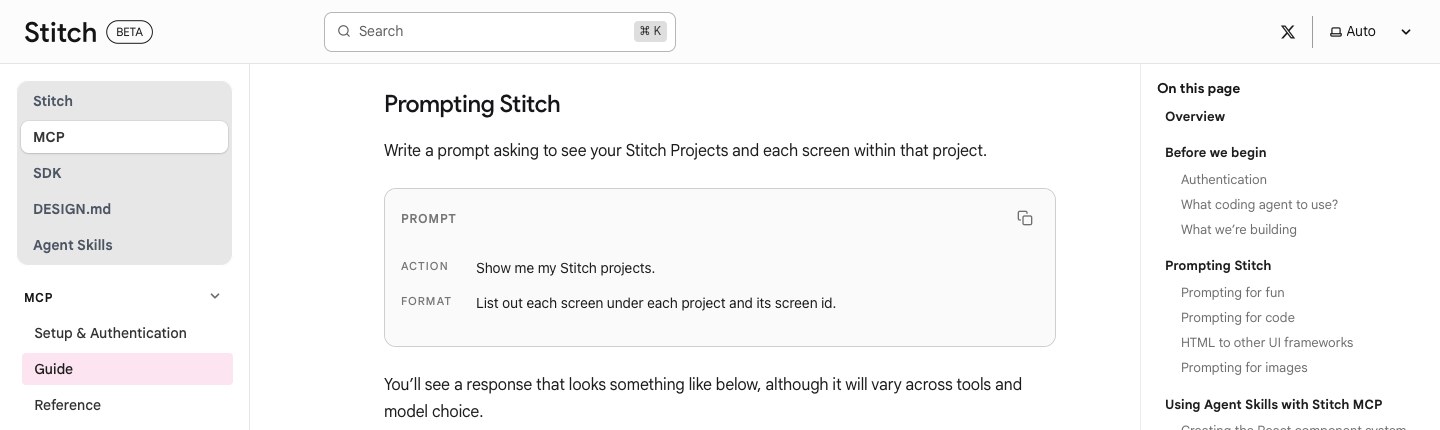Jump to Overview in the page outline

click(1195, 116)
